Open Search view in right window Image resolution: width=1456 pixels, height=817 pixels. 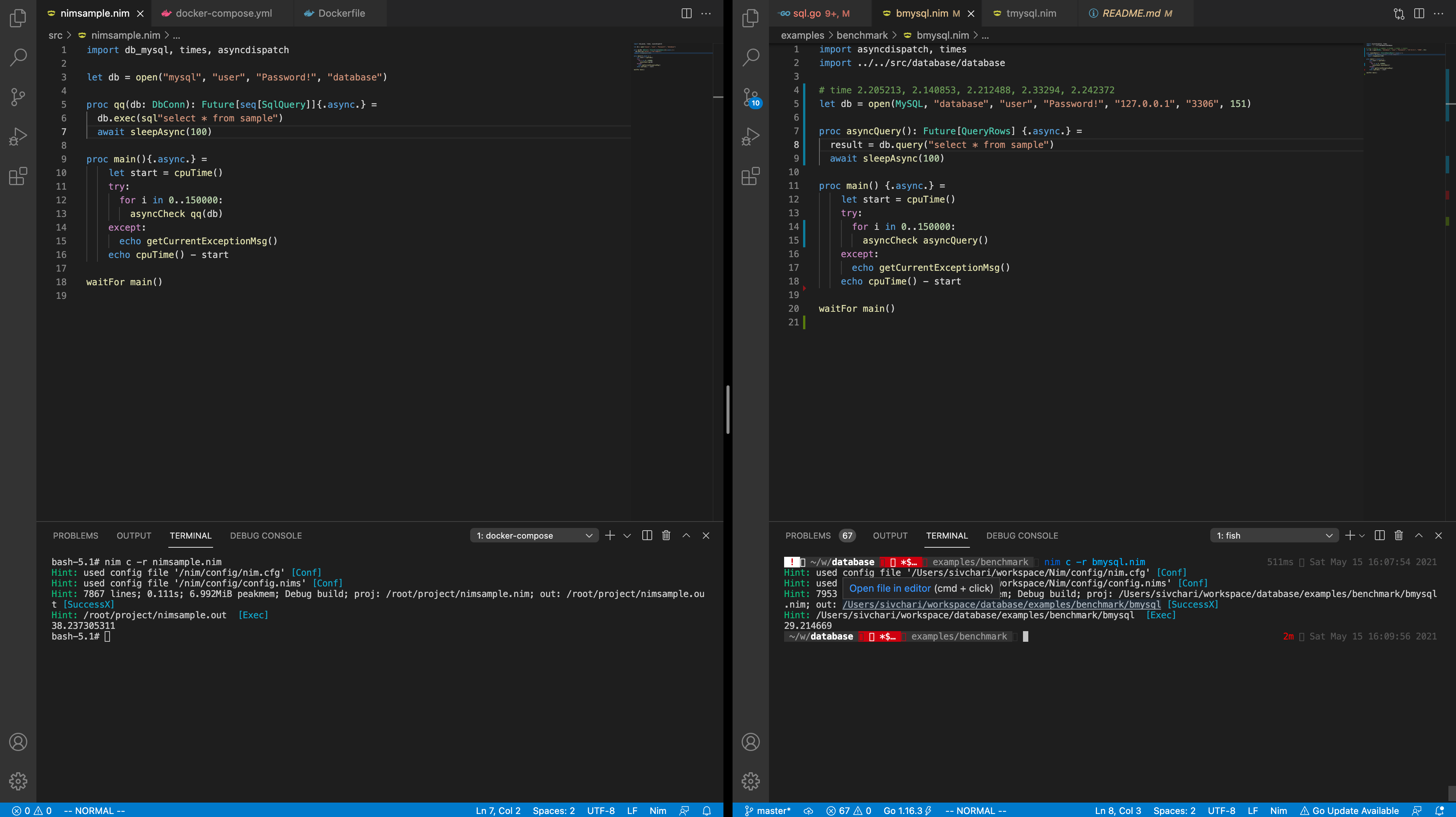pyautogui.click(x=751, y=57)
